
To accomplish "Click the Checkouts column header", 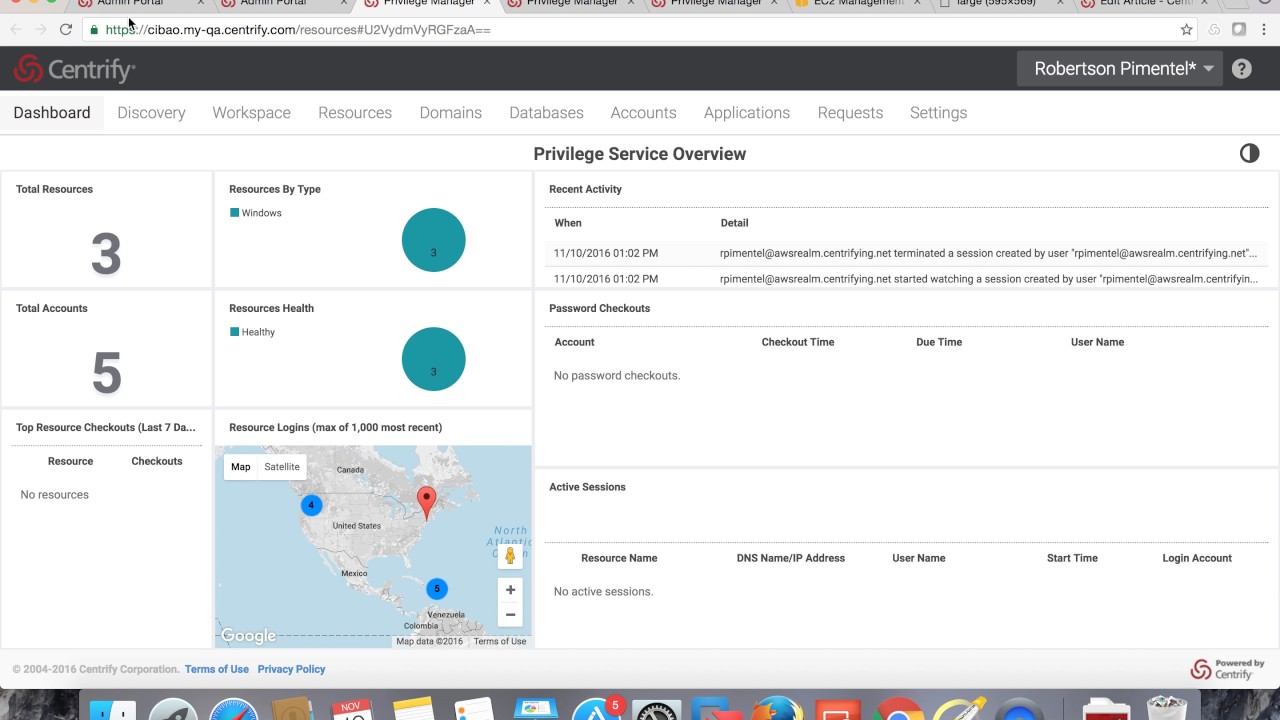I will click(157, 461).
